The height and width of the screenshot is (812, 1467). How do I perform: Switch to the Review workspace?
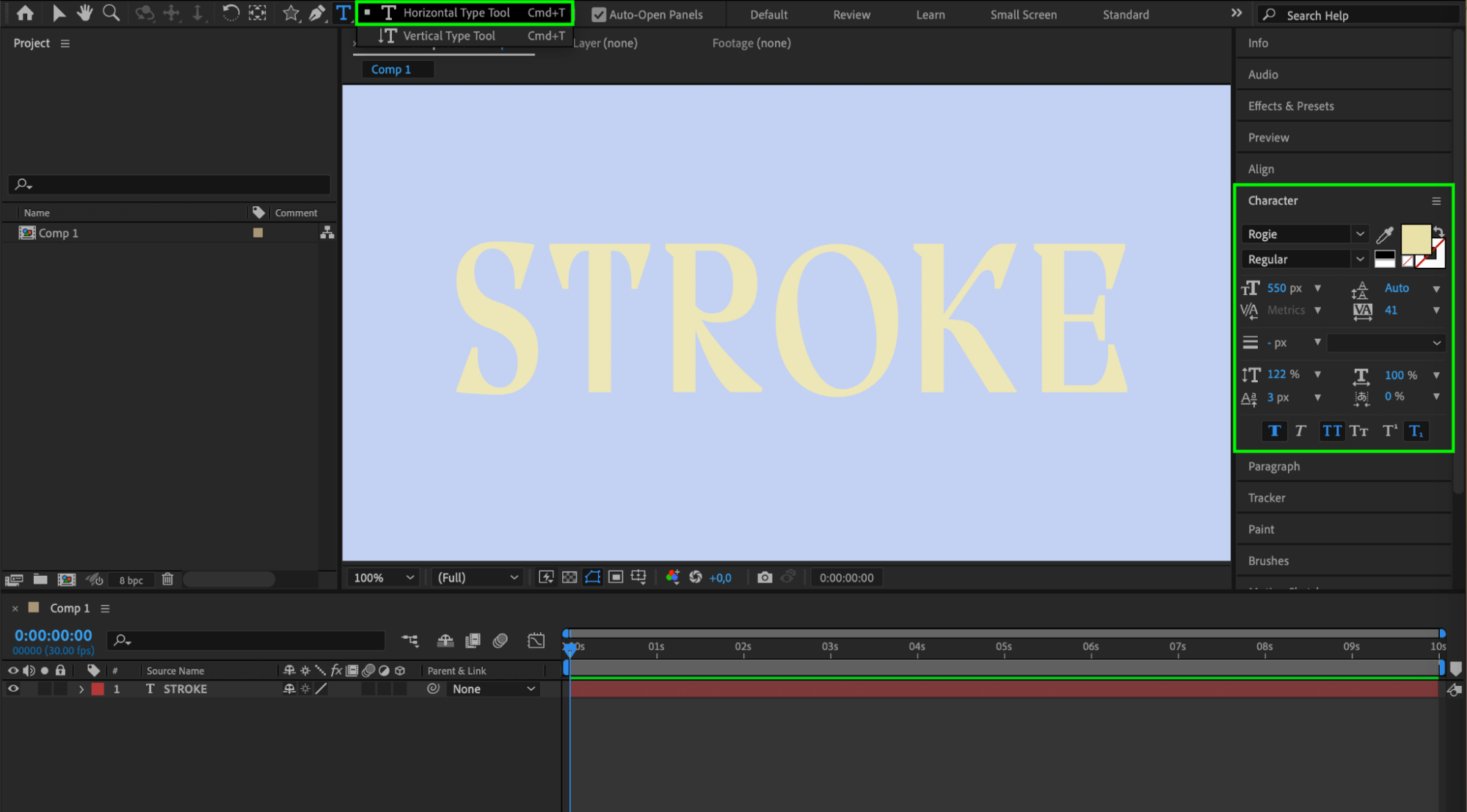pyautogui.click(x=851, y=15)
